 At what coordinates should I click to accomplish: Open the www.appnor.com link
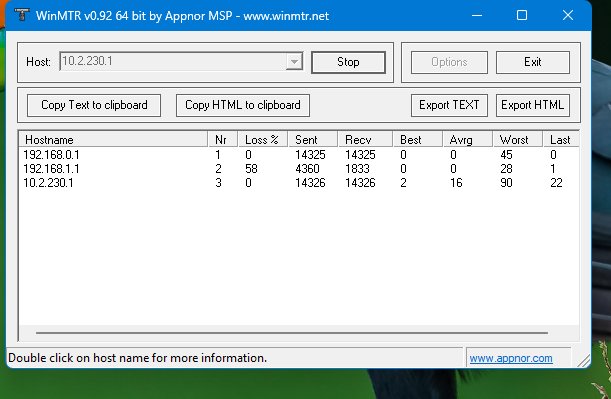(511, 358)
